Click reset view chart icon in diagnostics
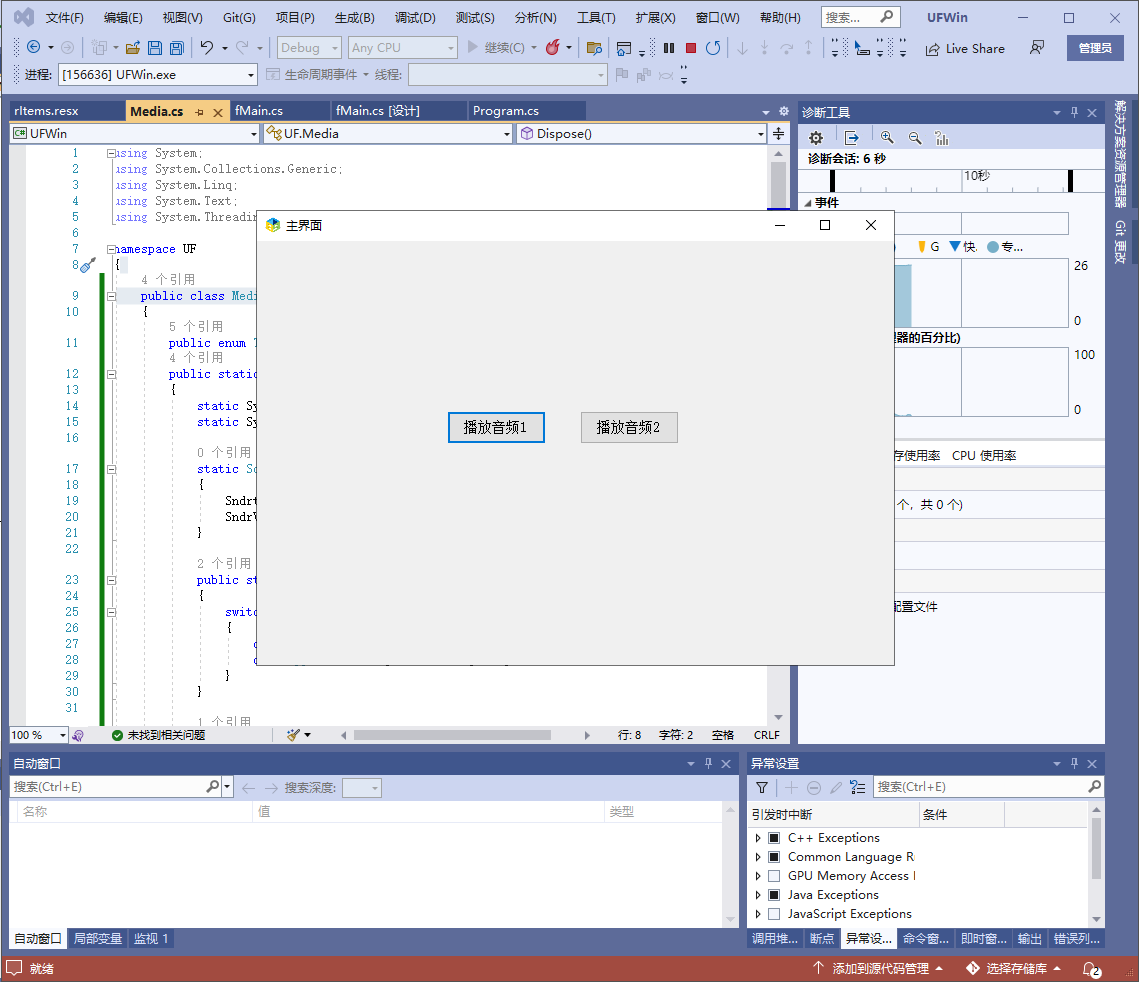 click(942, 138)
